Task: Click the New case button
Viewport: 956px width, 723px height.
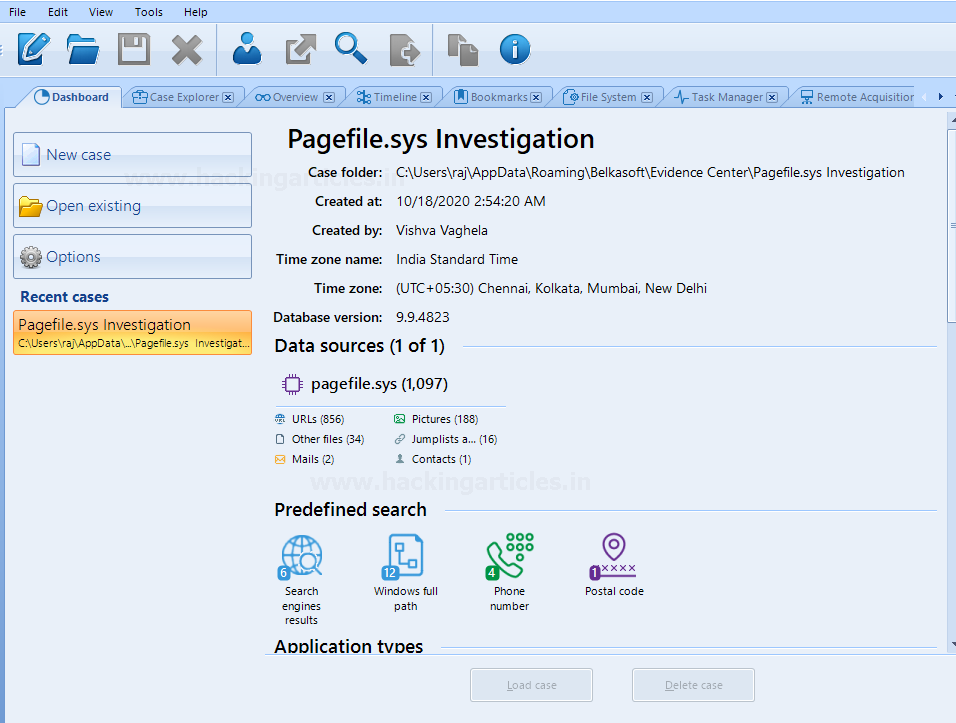Action: click(x=132, y=155)
